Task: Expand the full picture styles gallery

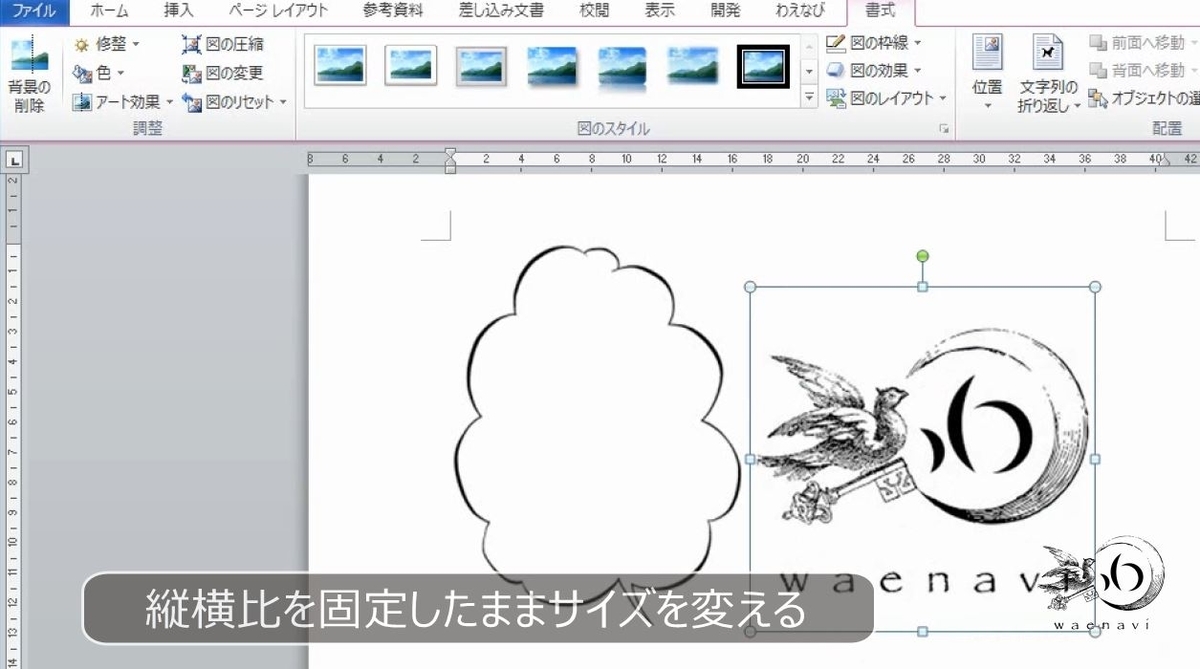Action: click(x=809, y=97)
